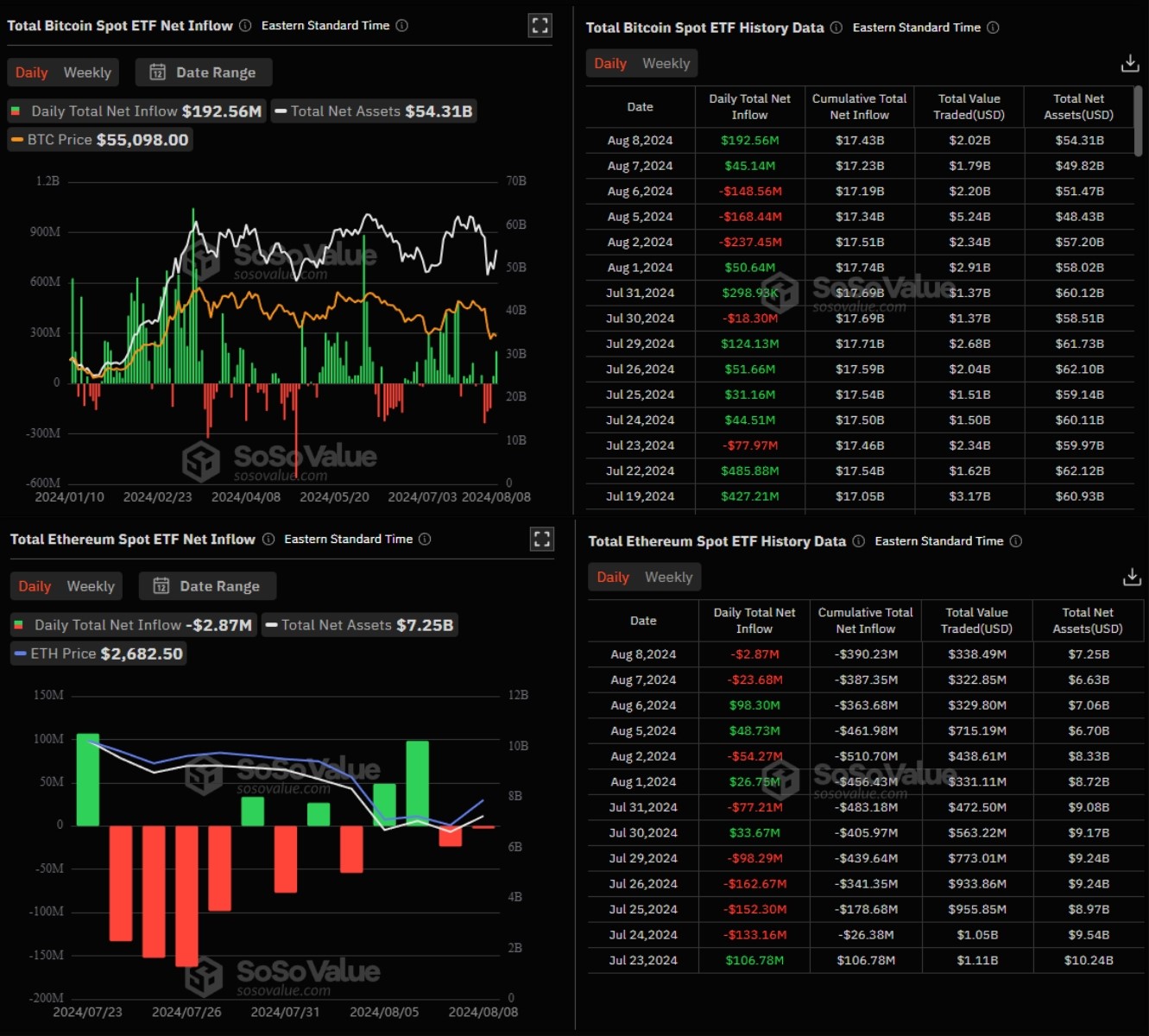Toggle Total Net Assets series on Bitcoin chart

372,111
